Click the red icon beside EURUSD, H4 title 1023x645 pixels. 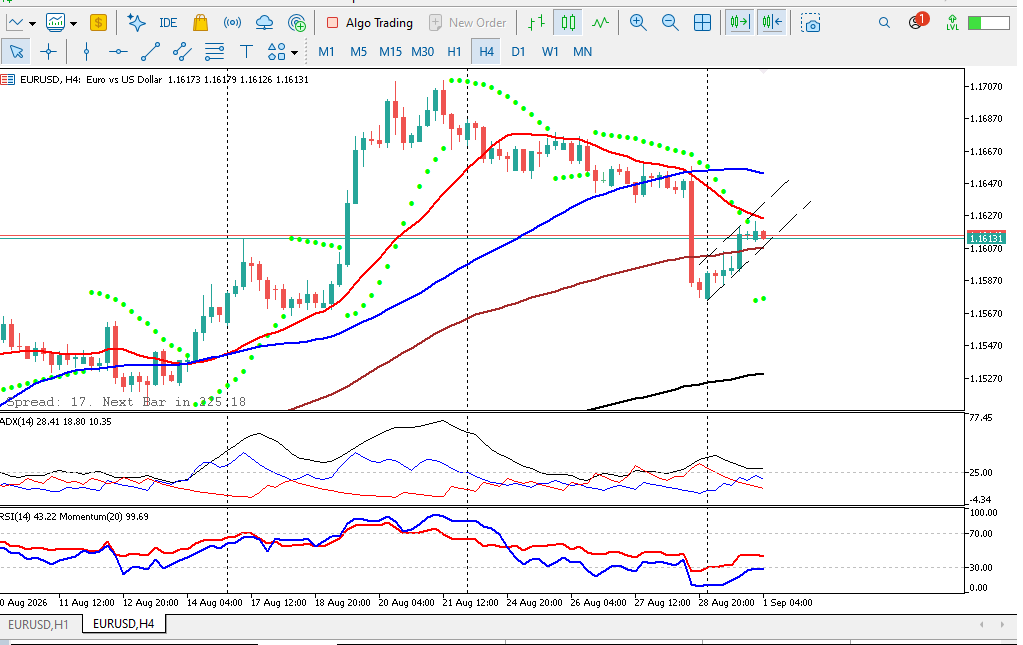point(7,80)
